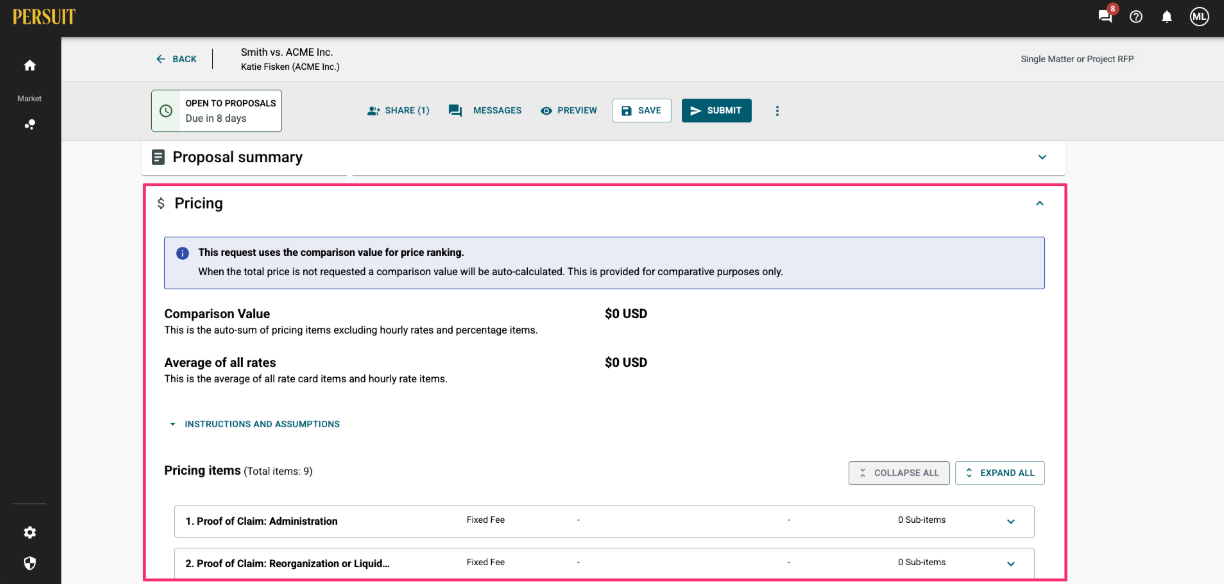Collapse the Pricing section chevron
The width and height of the screenshot is (1224, 584).
click(1040, 203)
